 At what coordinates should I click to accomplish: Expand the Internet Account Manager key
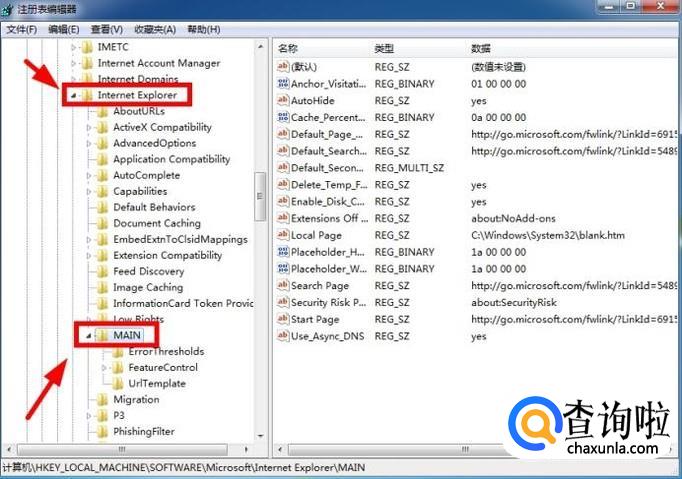point(74,63)
